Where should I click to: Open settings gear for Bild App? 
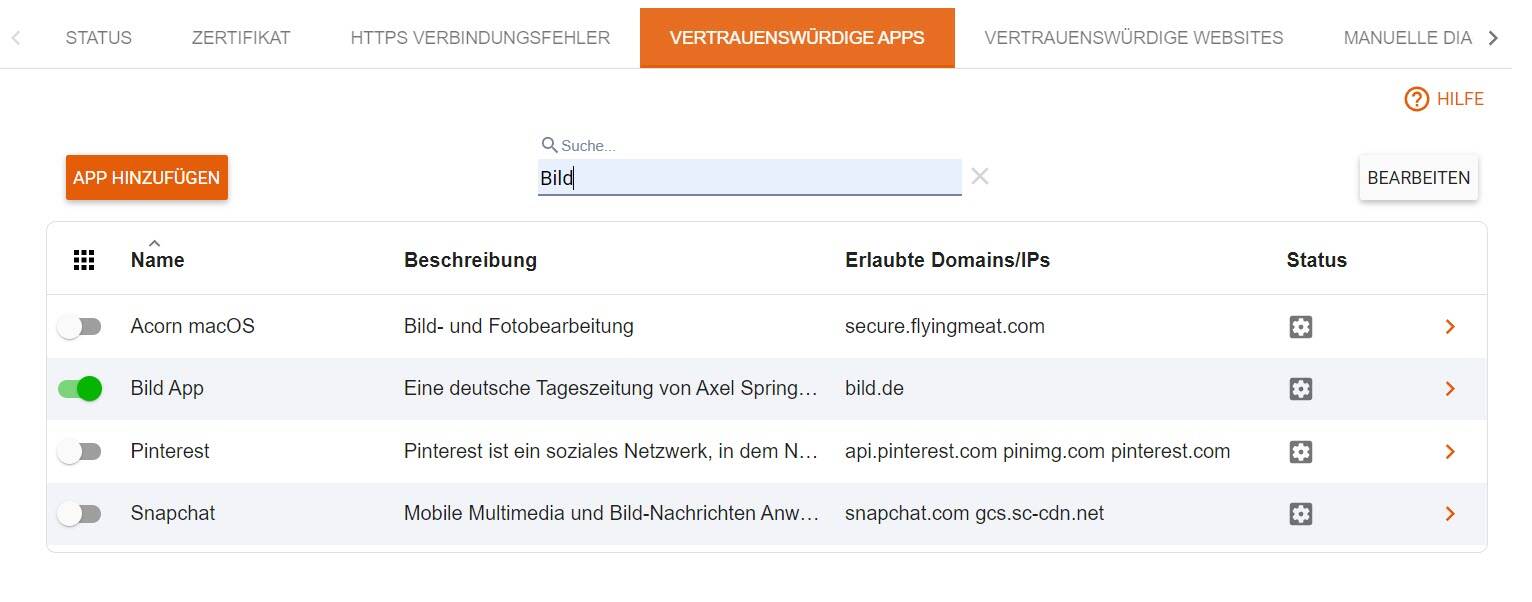(1300, 389)
